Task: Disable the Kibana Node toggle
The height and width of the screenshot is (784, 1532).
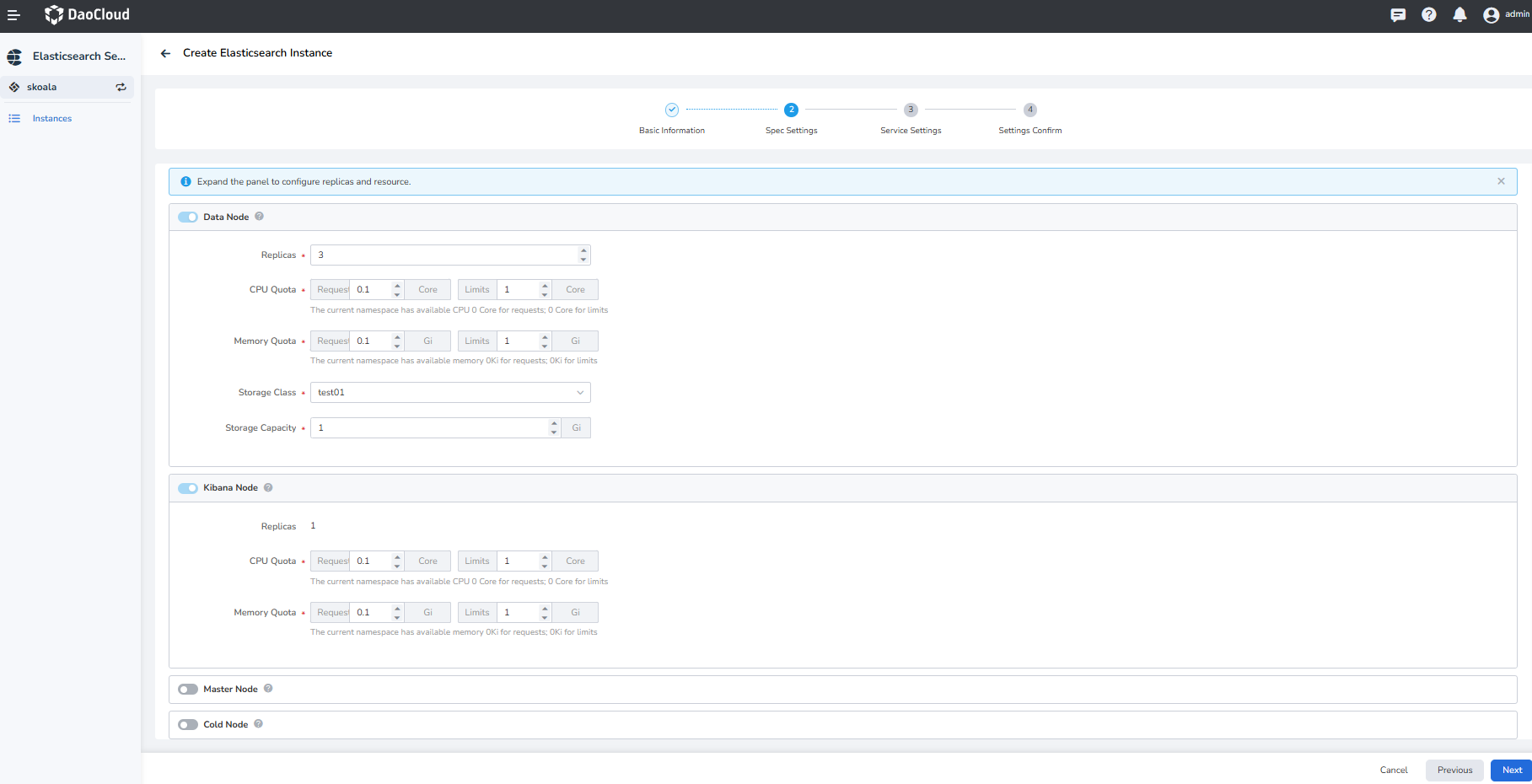Action: 187,487
